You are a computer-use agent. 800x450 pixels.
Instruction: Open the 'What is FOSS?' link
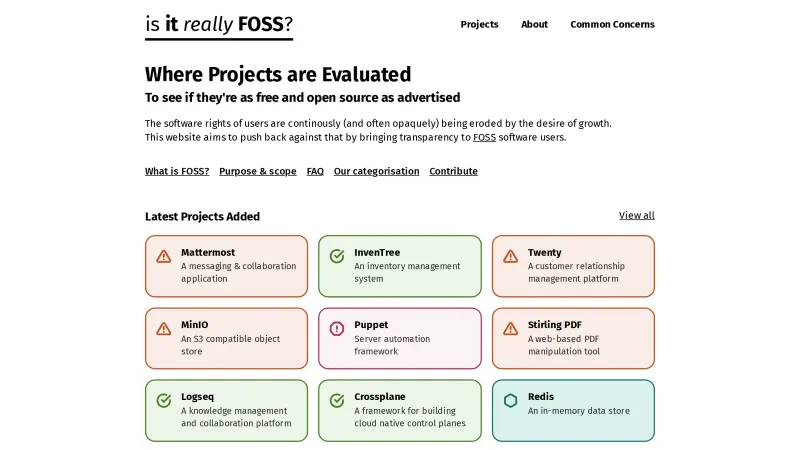pos(177,171)
